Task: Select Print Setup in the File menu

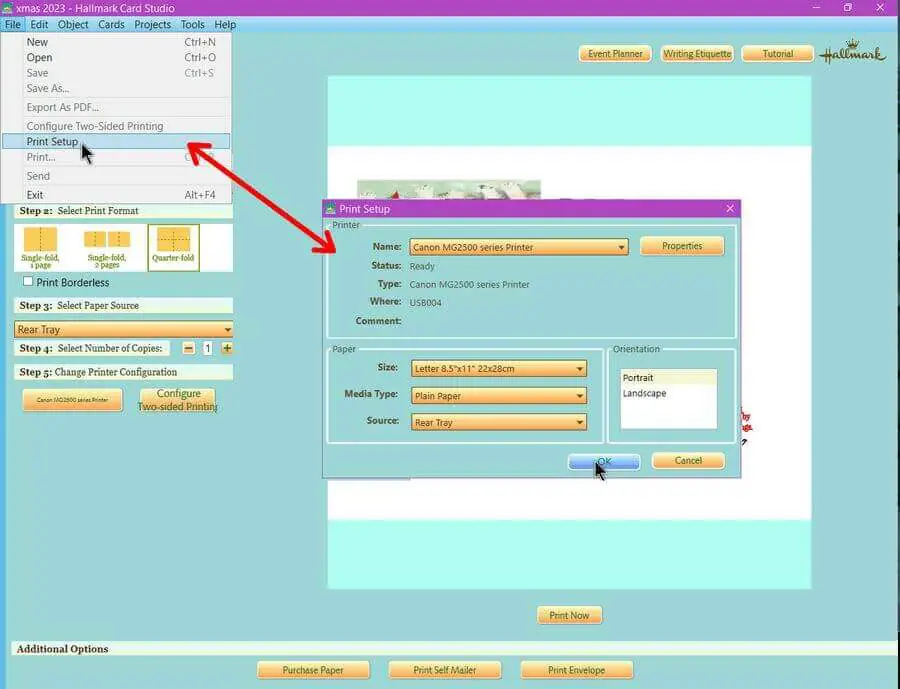Action: pyautogui.click(x=116, y=141)
